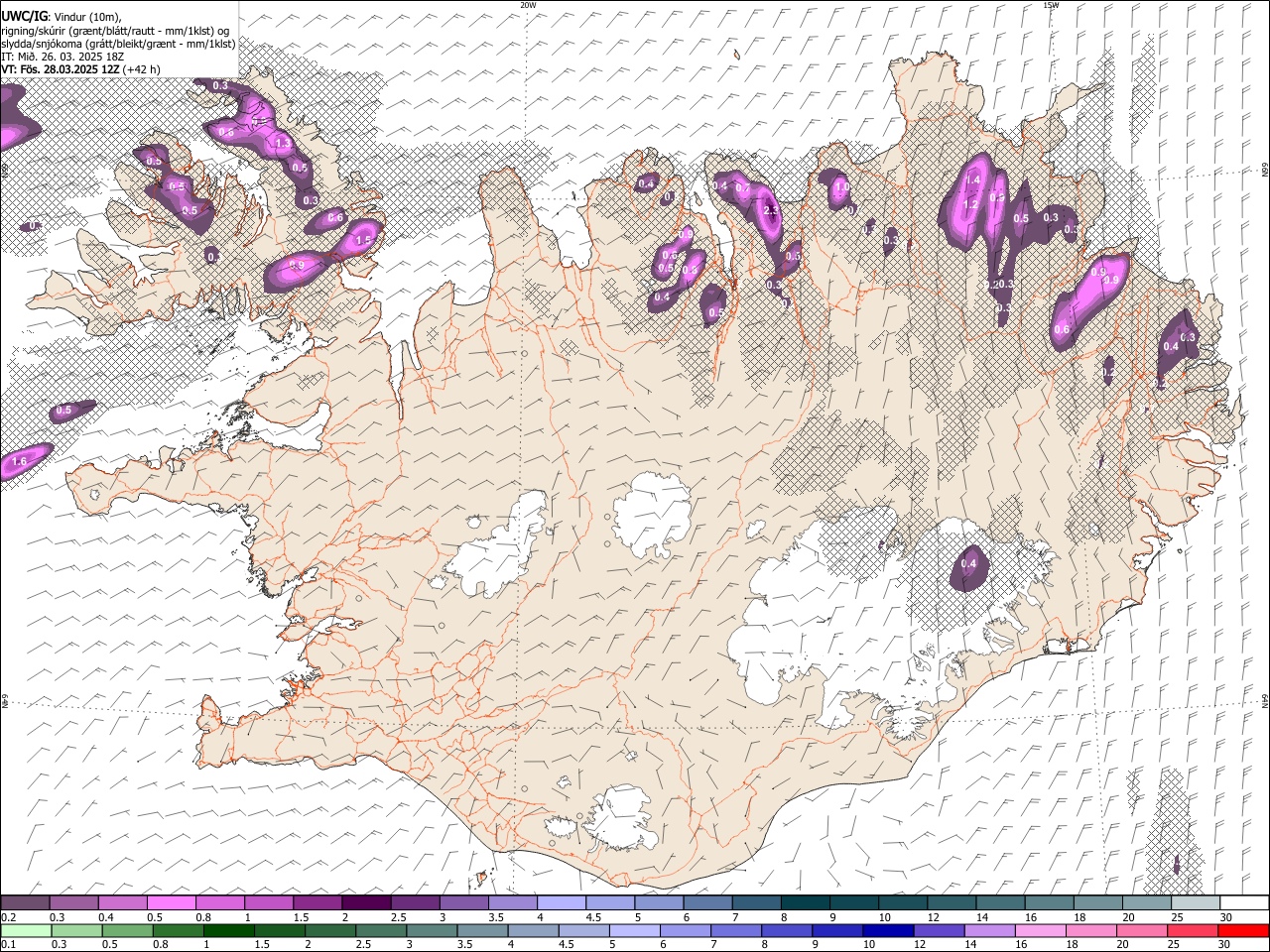Pick the 25 pale grey snow legend swatch
The width and height of the screenshot is (1270, 952).
1195,903
